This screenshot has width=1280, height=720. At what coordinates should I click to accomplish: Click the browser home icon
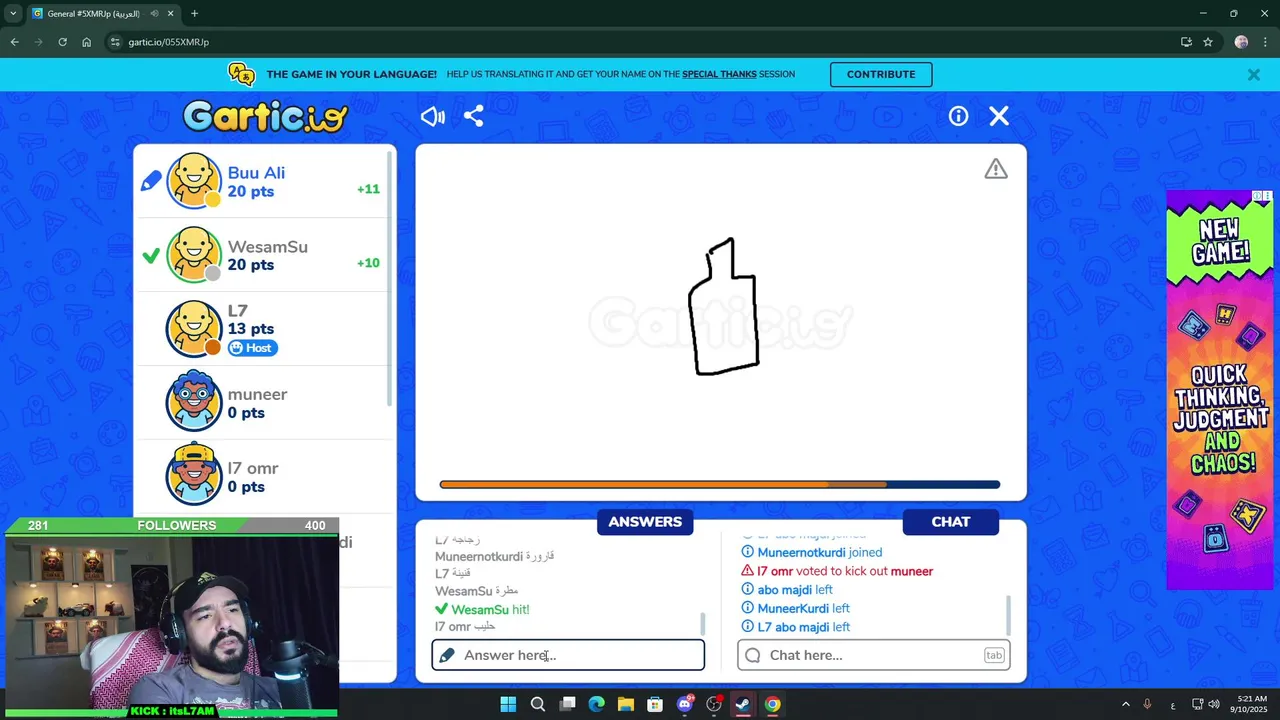87,42
